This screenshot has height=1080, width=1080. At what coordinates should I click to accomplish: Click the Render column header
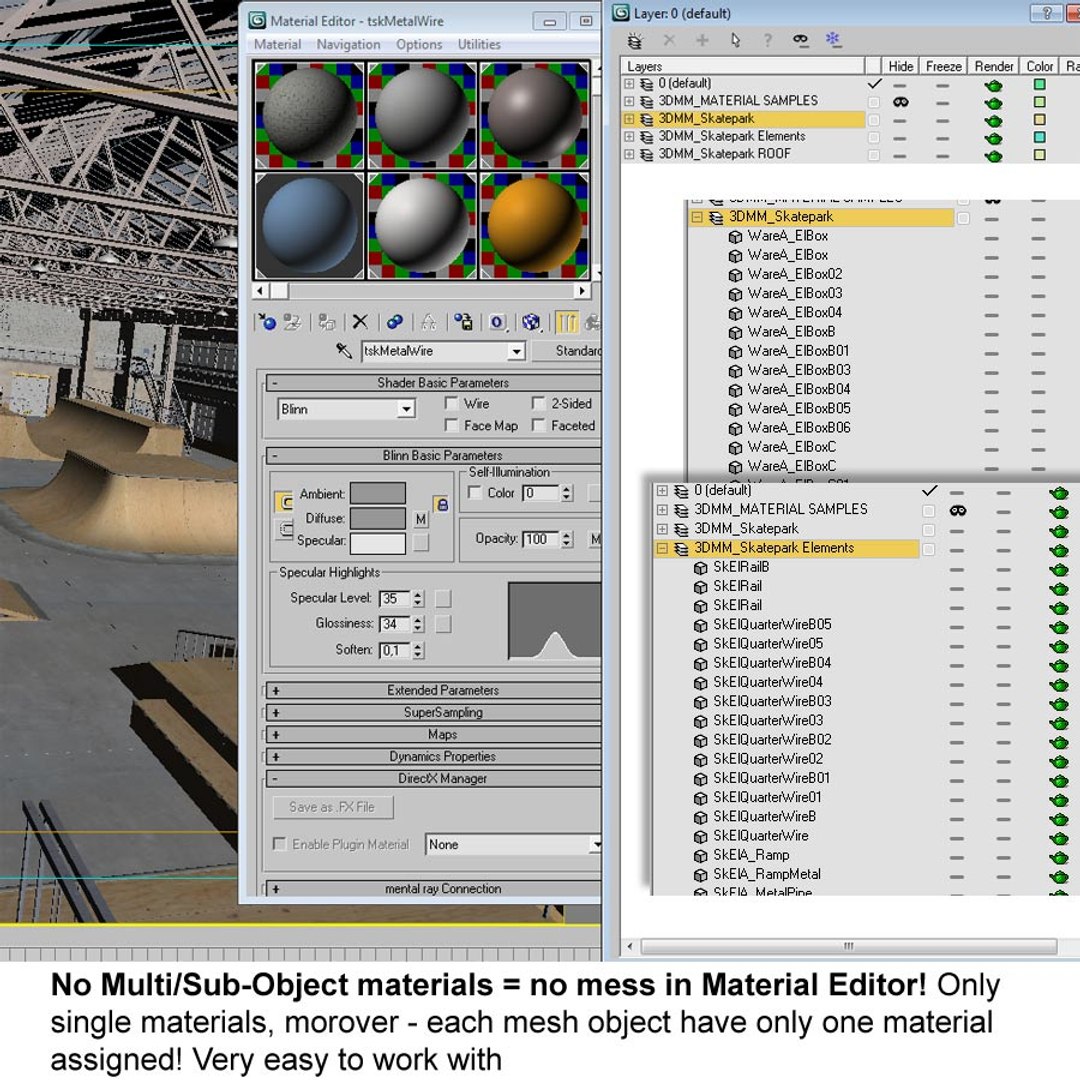click(x=993, y=66)
